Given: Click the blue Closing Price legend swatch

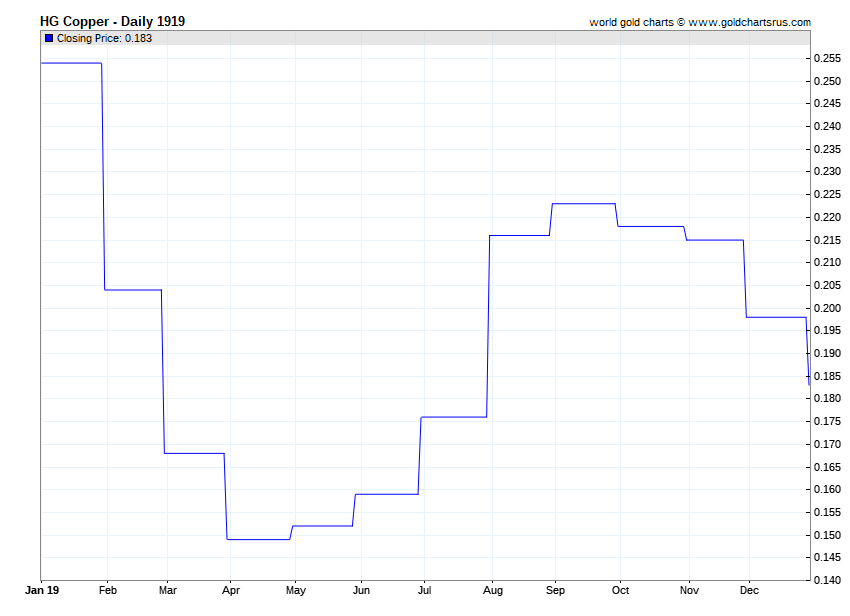Looking at the screenshot, I should (x=49, y=38).
